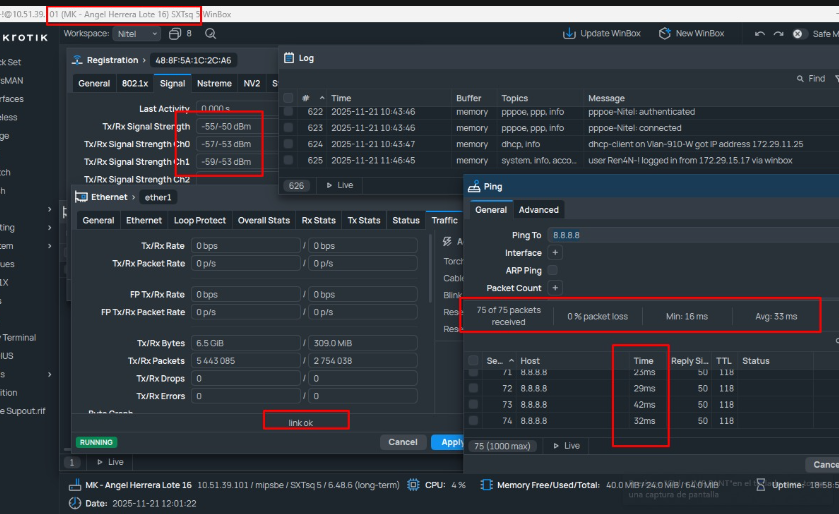The width and height of the screenshot is (839, 514).
Task: Toggle the ARP Ping checkbox
Action: (x=553, y=270)
